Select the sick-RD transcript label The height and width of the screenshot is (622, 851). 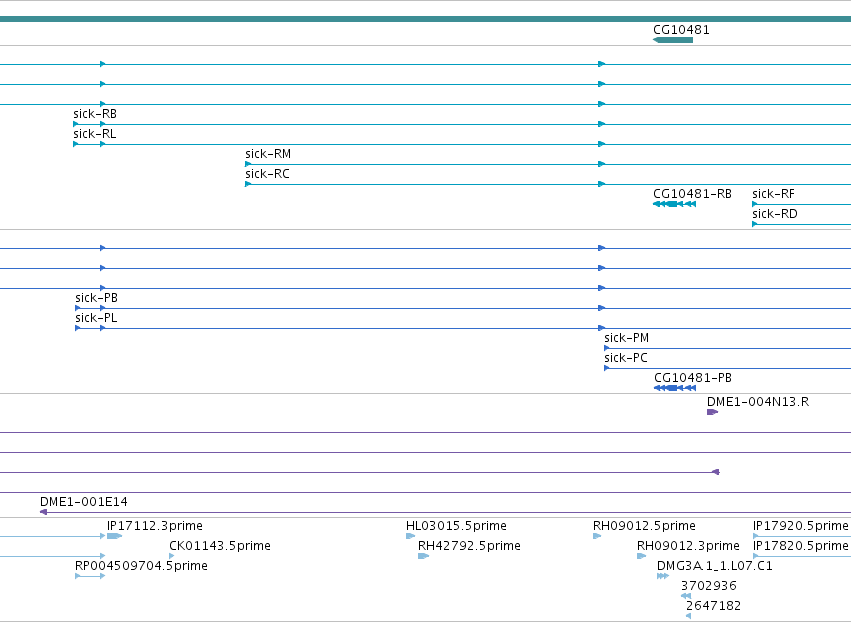point(775,214)
